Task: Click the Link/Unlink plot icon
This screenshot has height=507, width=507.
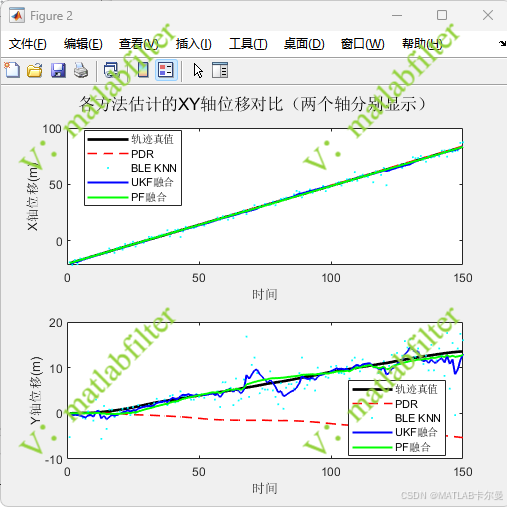Action: coord(111,70)
